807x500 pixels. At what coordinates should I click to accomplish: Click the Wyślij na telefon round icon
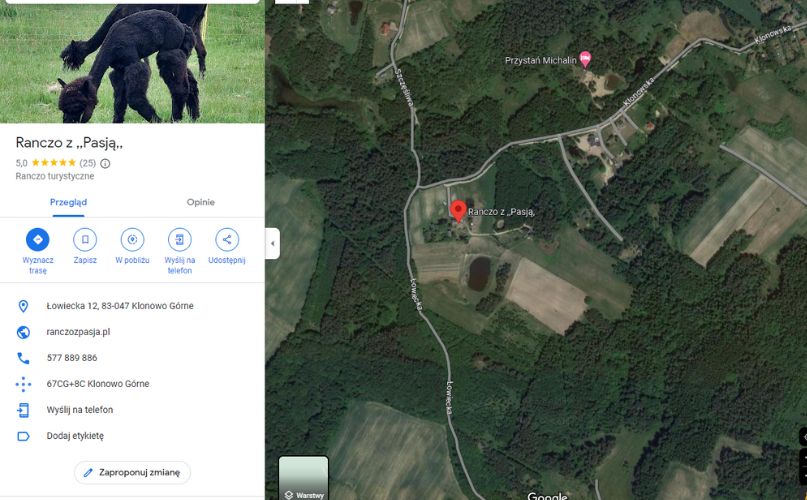(180, 239)
